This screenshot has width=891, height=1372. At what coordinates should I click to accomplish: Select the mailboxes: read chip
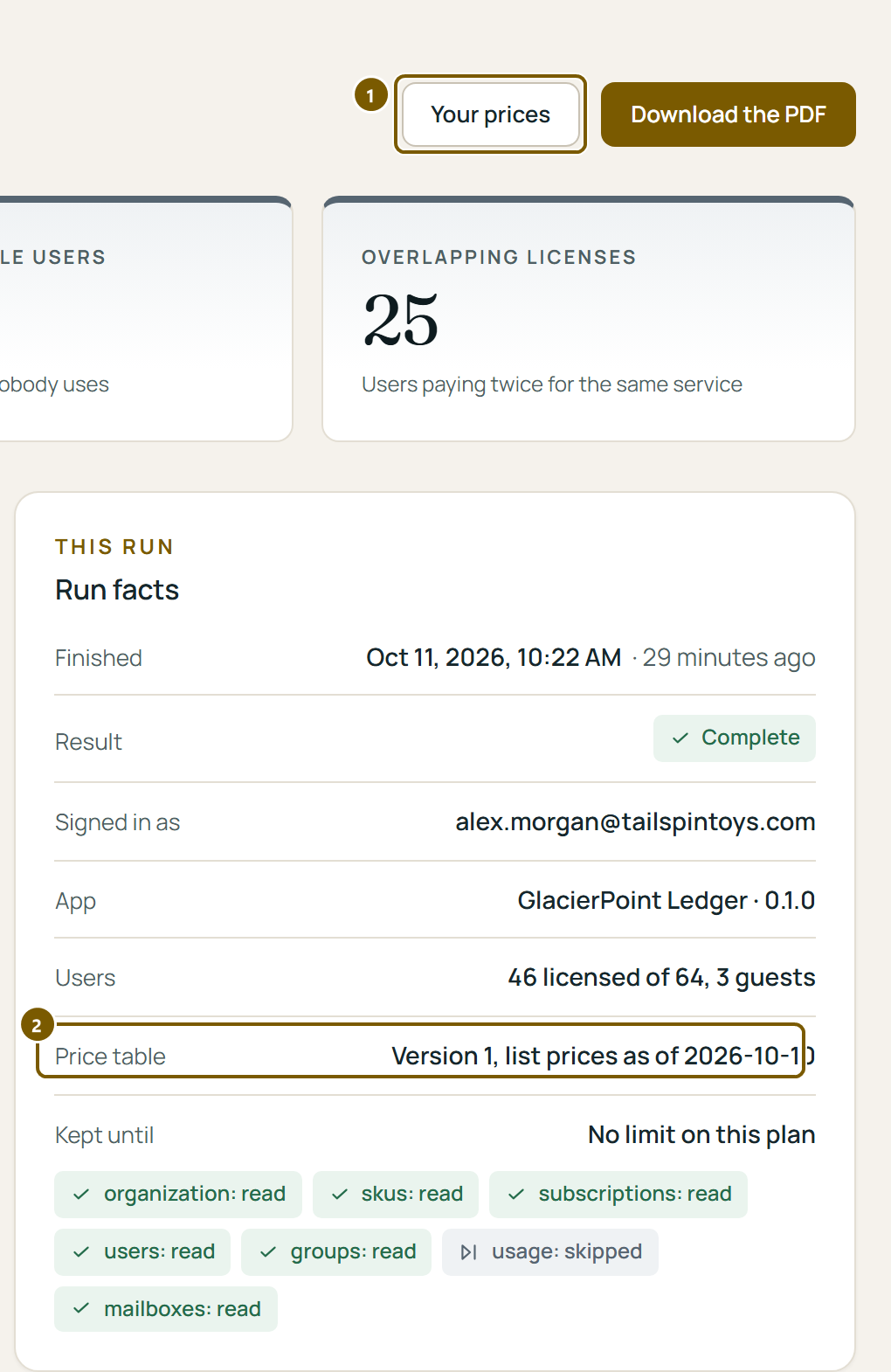[166, 1309]
